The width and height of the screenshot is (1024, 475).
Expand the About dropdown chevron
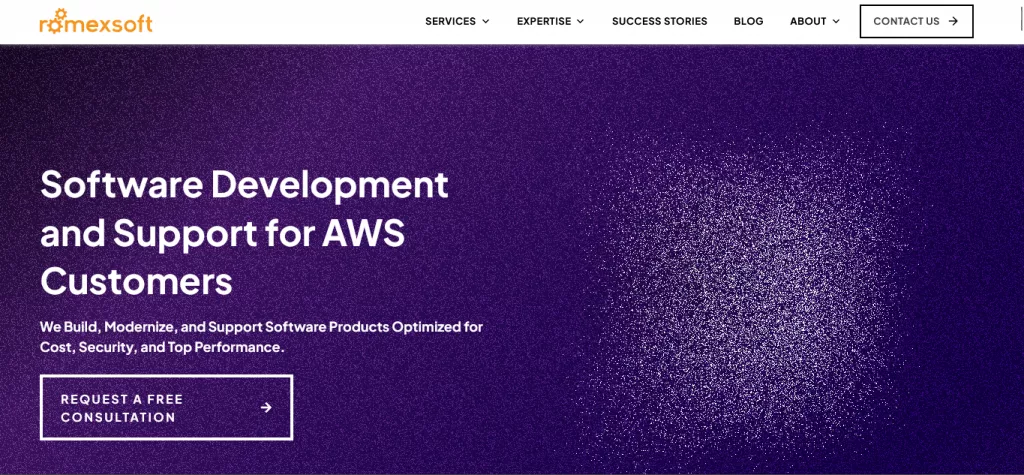tap(836, 22)
